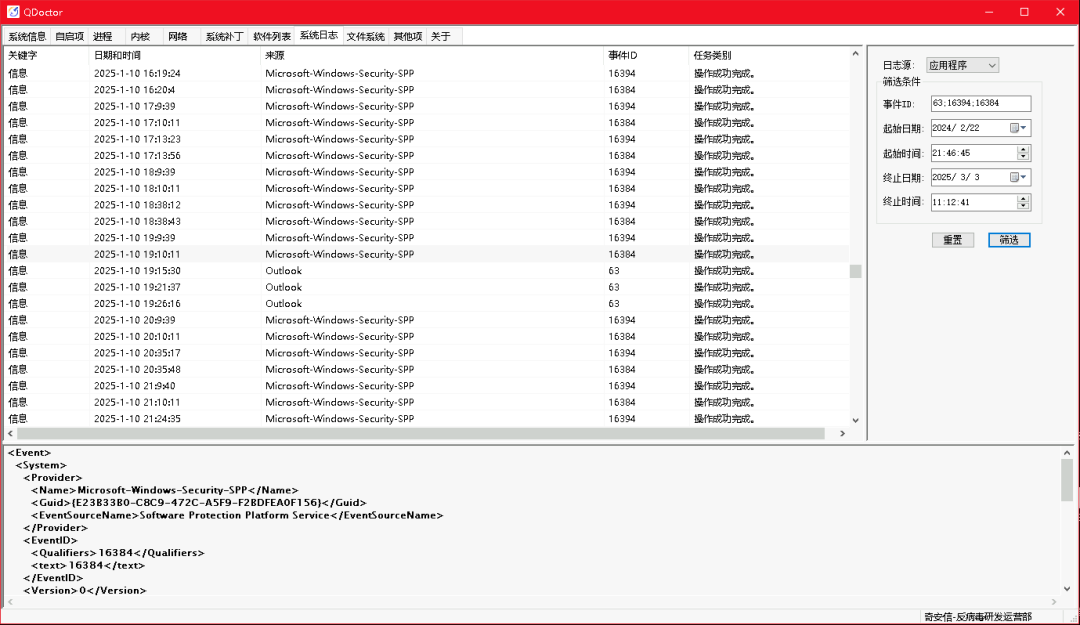Switch to the 其他项 tab
This screenshot has height=625, width=1080.
coord(408,37)
